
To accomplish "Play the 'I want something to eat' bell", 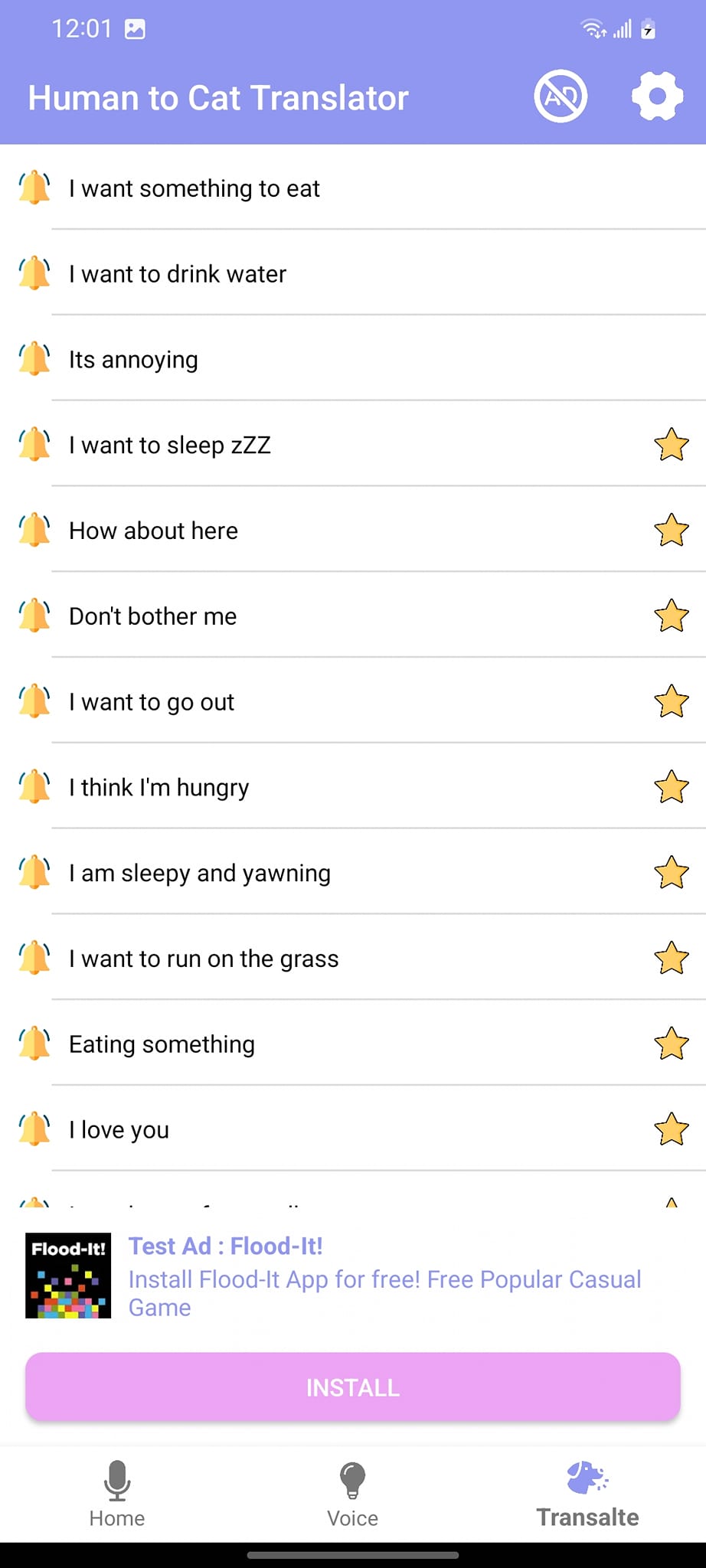I will coord(34,188).
